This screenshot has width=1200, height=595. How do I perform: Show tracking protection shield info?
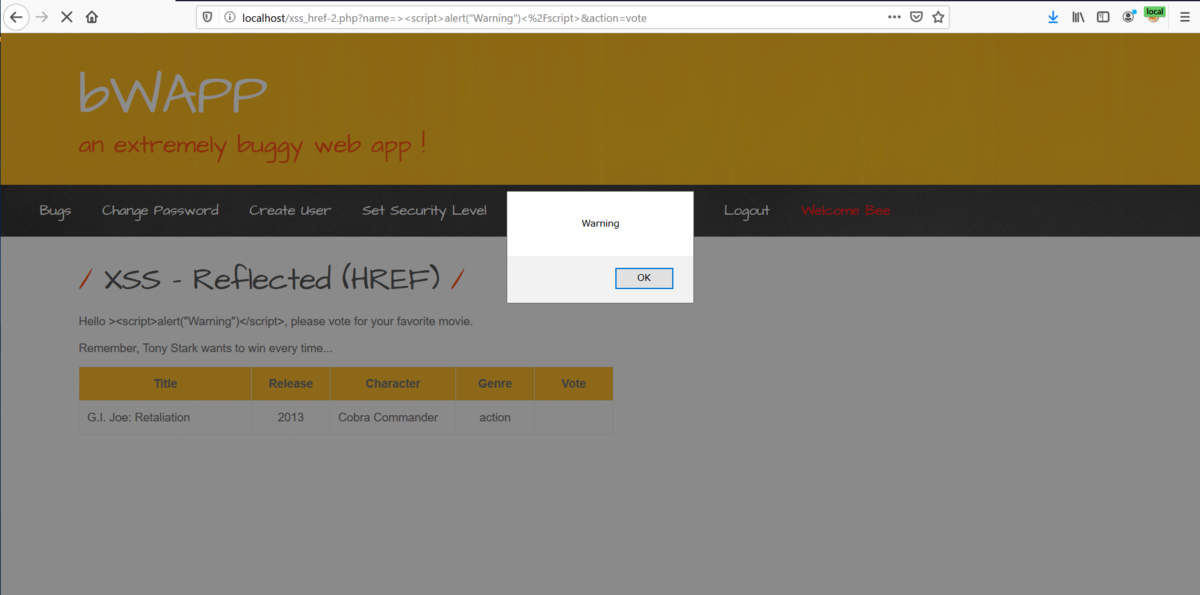tap(207, 17)
